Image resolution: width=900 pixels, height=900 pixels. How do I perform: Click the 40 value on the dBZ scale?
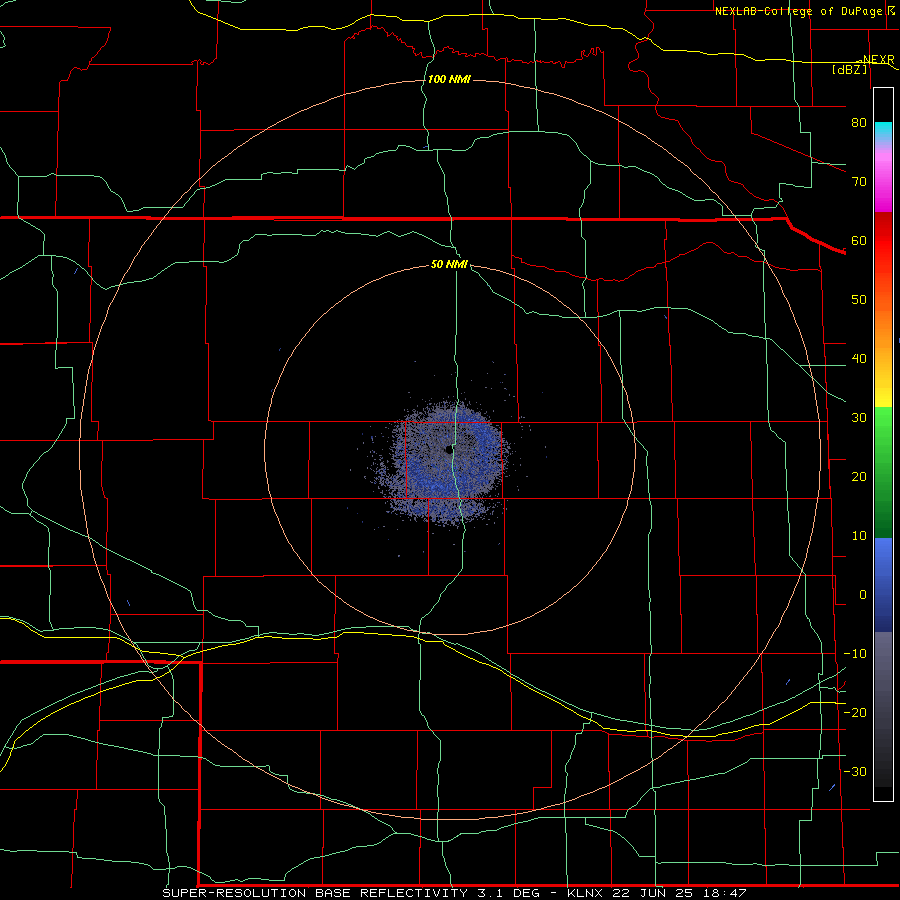[859, 359]
